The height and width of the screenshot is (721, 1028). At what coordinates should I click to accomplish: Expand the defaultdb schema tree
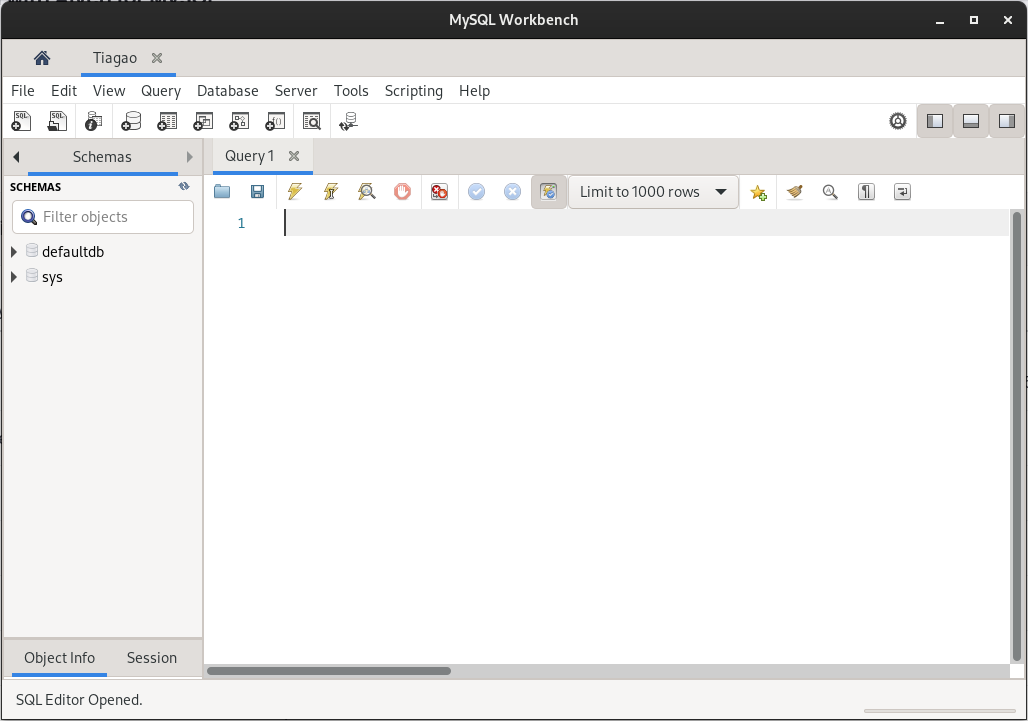coord(14,252)
